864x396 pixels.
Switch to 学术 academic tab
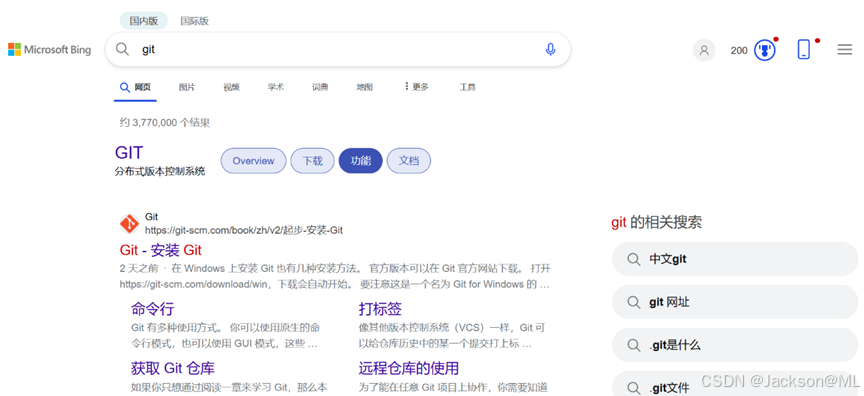coord(276,87)
